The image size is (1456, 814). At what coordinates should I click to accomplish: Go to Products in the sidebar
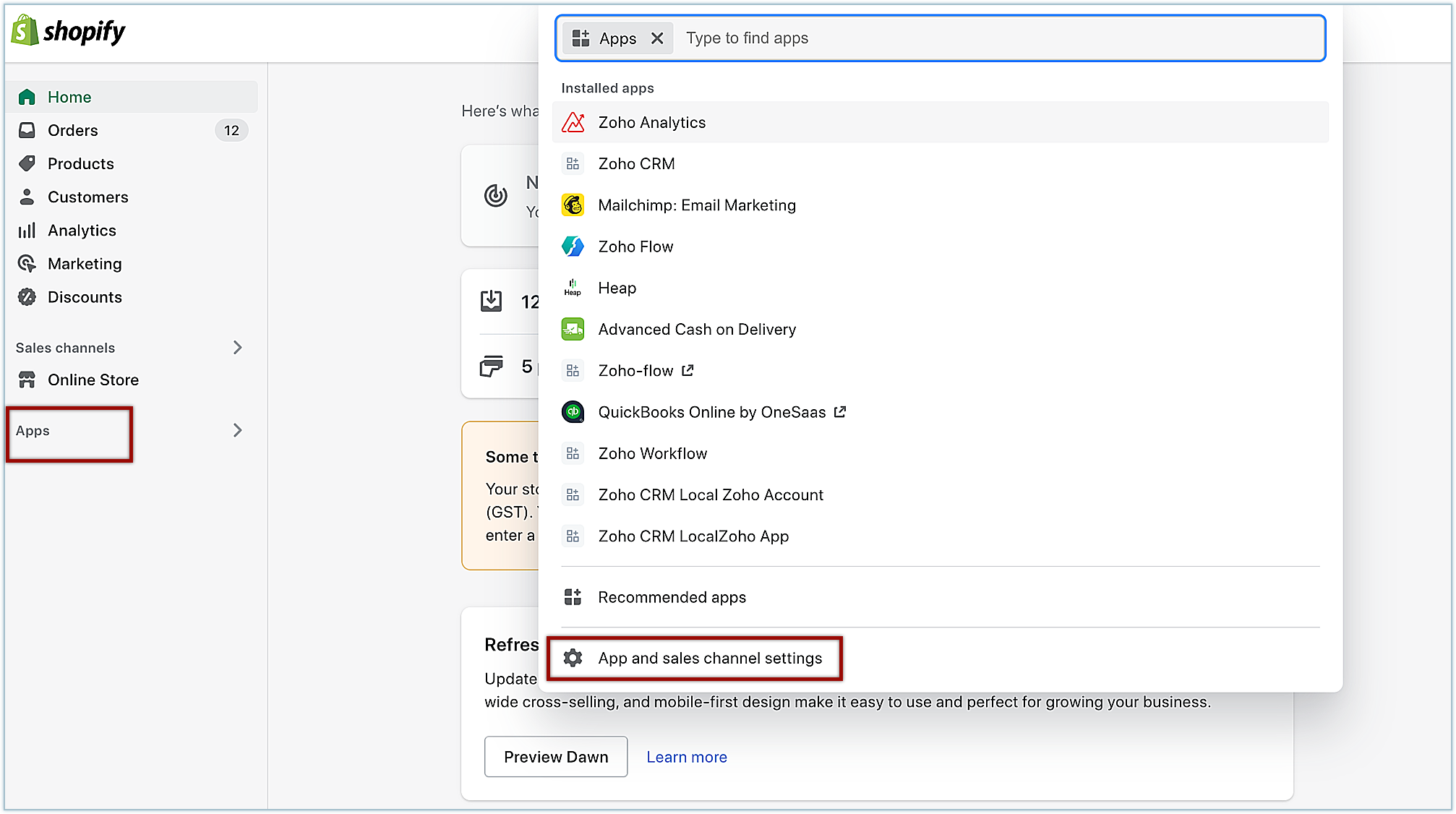pos(81,163)
